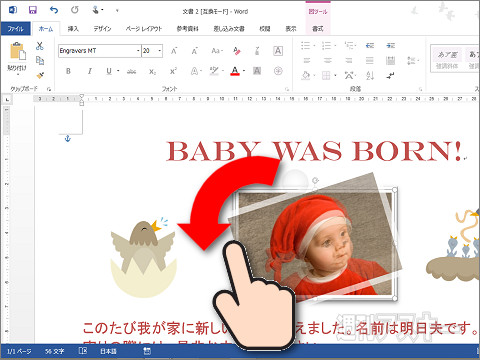Click the phonetic guide (ruby) icon
480x360 pixels.
point(257,51)
